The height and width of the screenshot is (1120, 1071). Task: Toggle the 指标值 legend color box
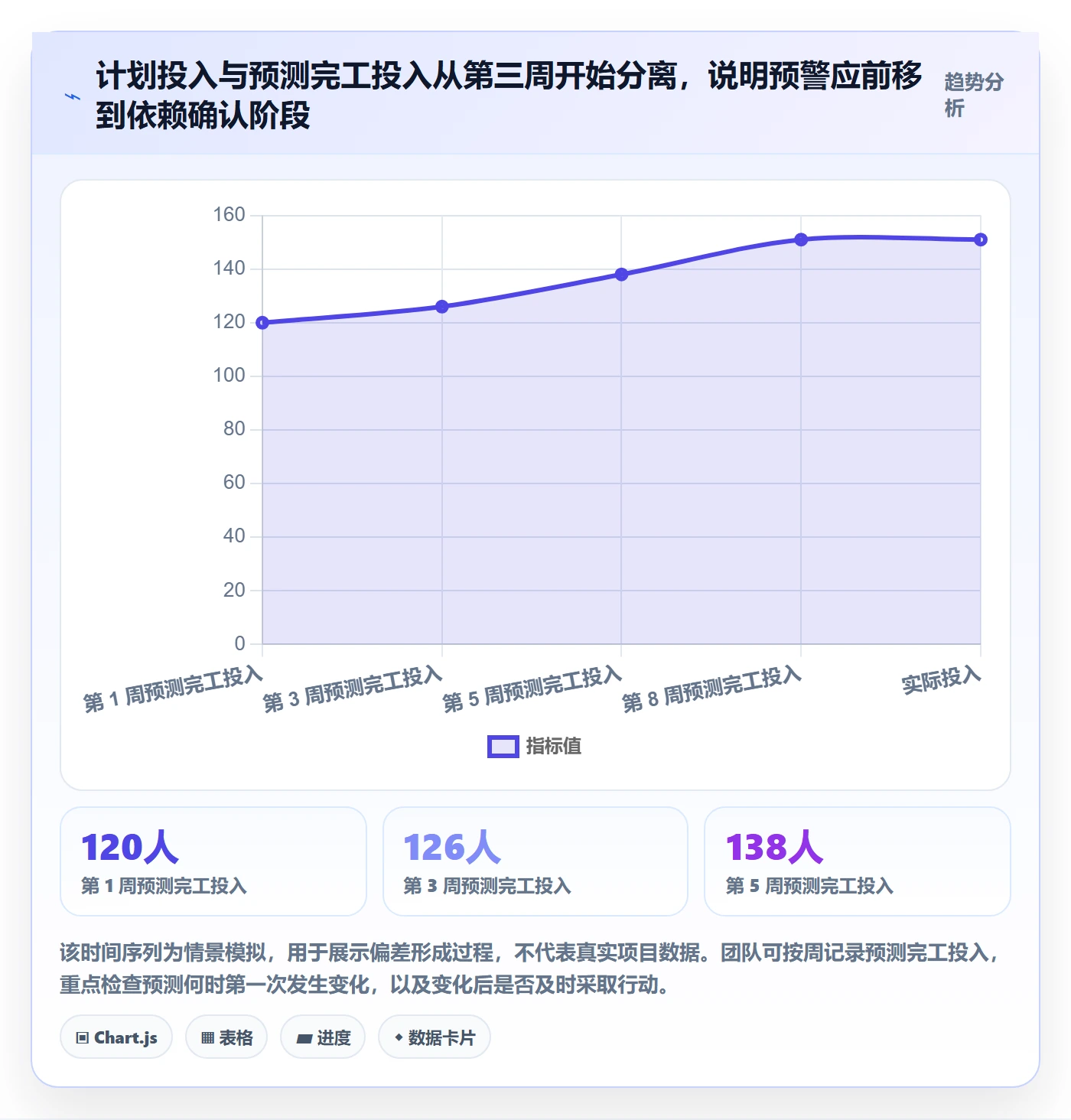pos(503,747)
